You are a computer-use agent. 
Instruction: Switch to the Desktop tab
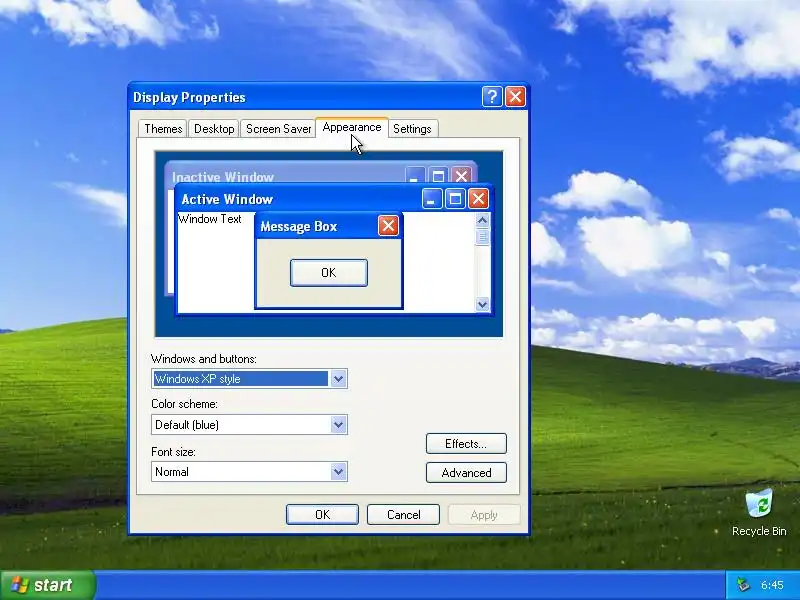coord(214,129)
